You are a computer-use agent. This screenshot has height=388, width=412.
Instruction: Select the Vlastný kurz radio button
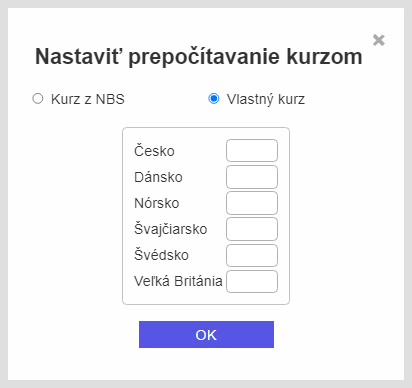[x=214, y=99]
